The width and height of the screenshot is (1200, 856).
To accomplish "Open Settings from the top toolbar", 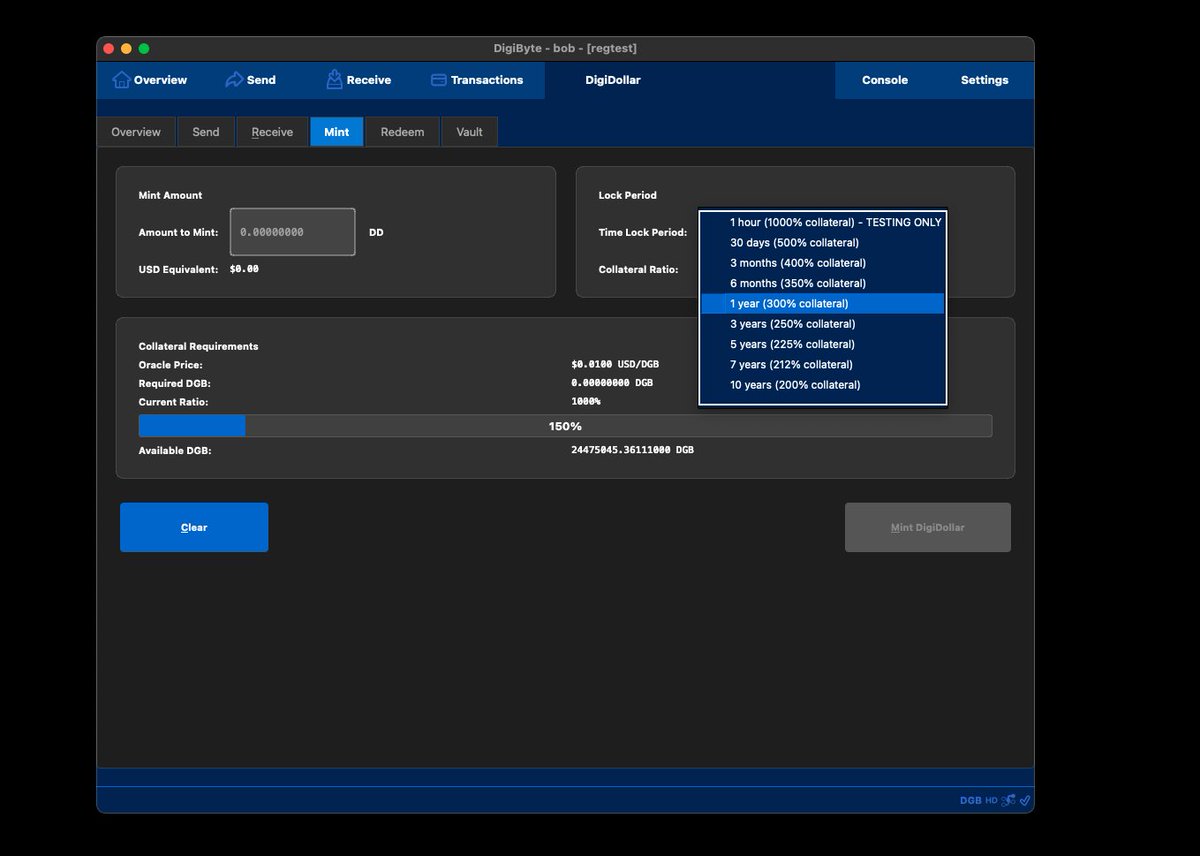I will pos(984,80).
